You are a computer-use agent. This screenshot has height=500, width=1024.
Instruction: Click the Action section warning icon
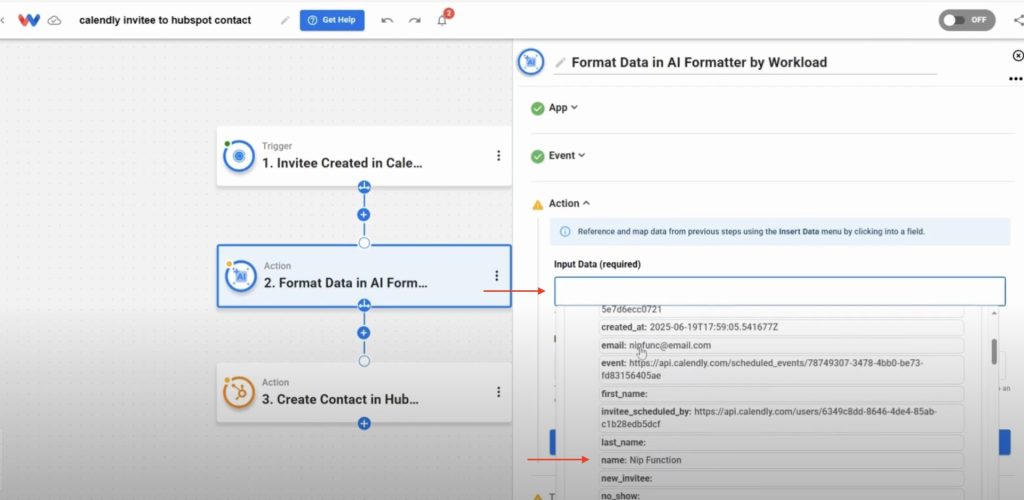tap(537, 204)
